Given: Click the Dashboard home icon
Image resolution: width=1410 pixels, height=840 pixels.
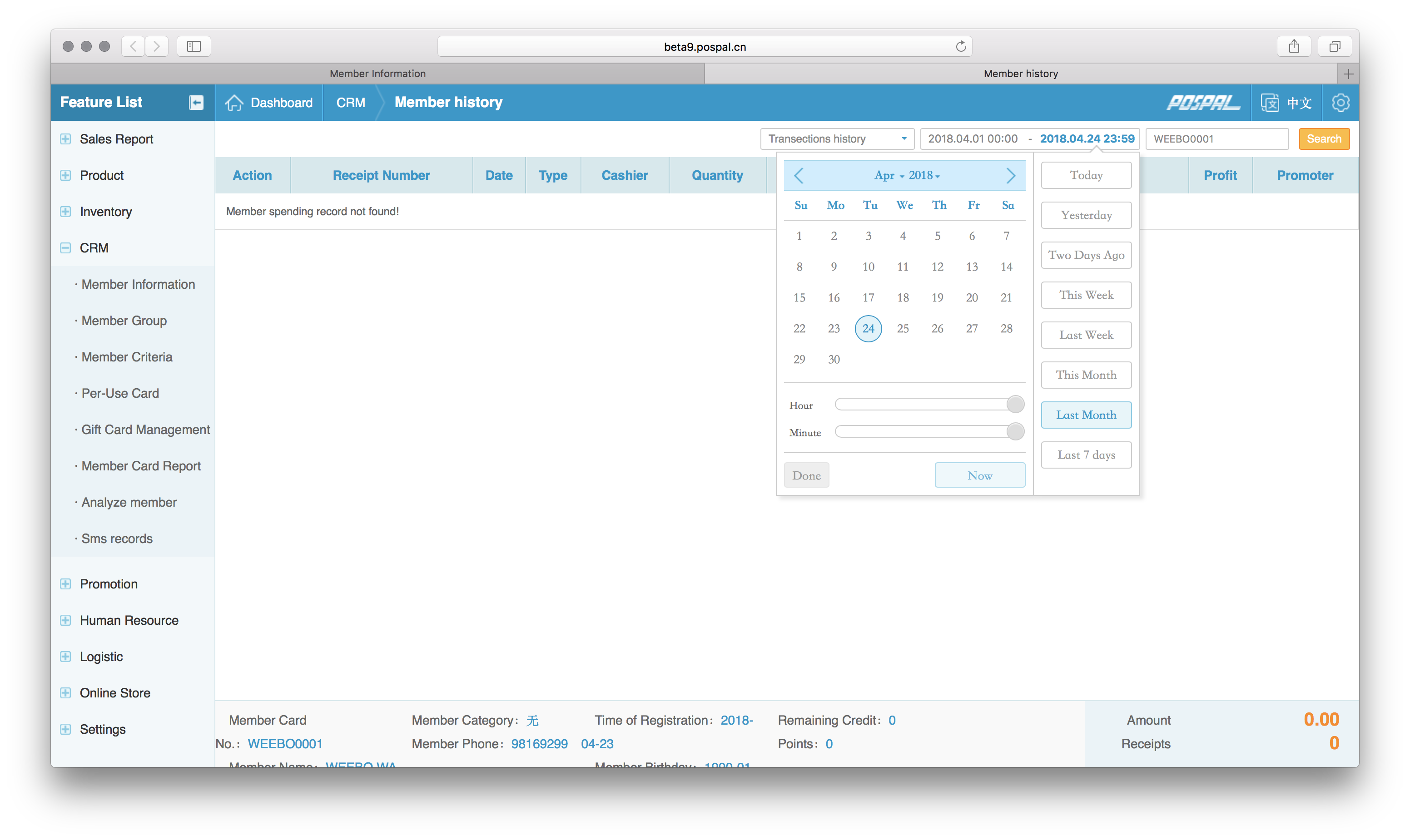Looking at the screenshot, I should click(x=234, y=103).
